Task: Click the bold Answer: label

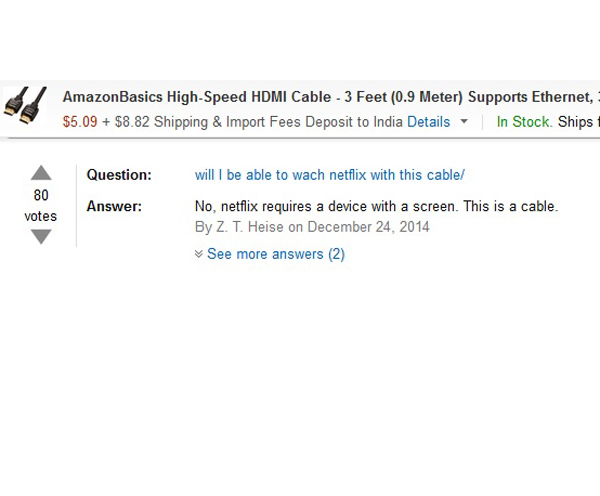Action: 114,206
